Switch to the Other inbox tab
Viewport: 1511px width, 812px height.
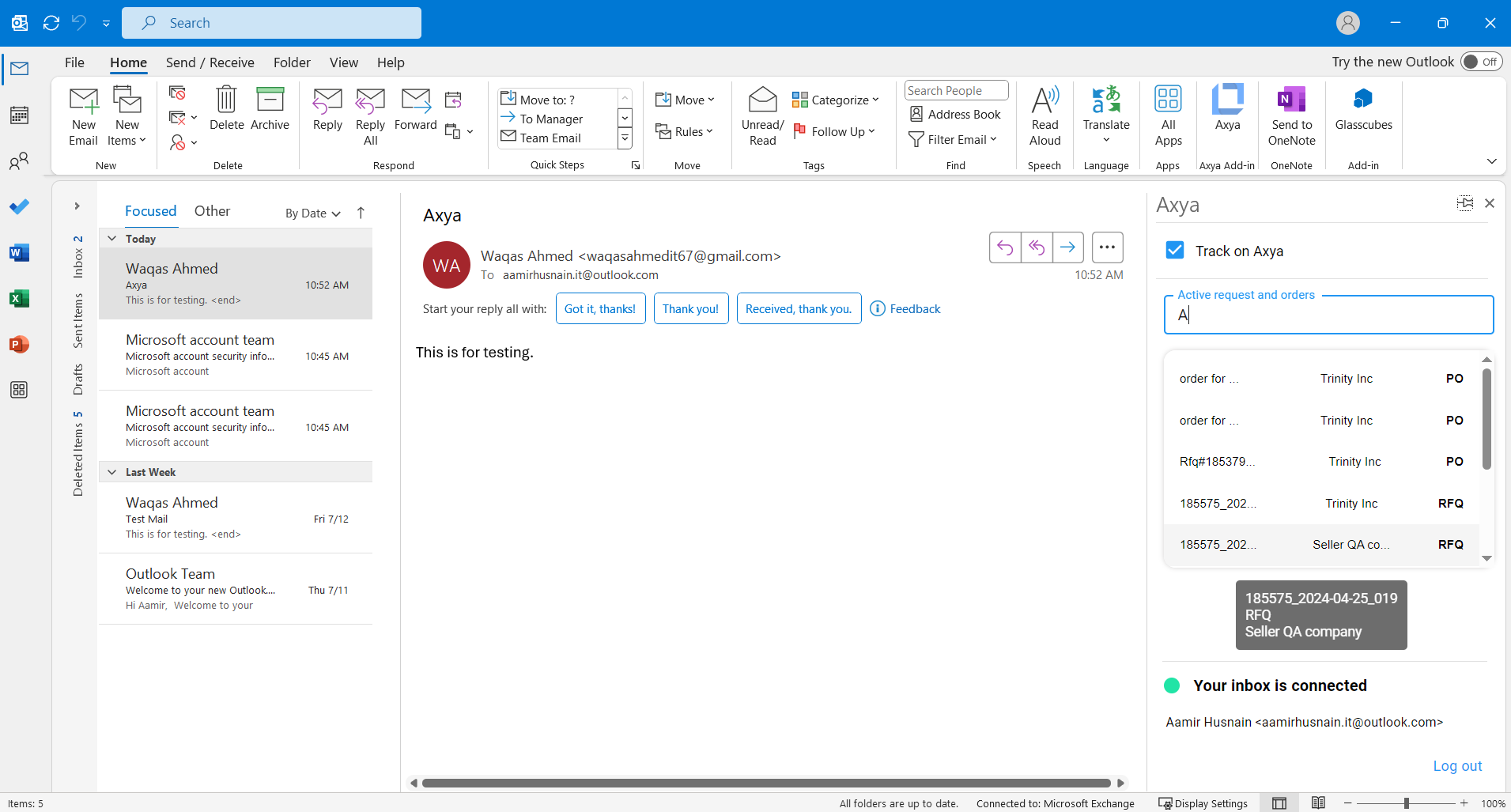[212, 210]
